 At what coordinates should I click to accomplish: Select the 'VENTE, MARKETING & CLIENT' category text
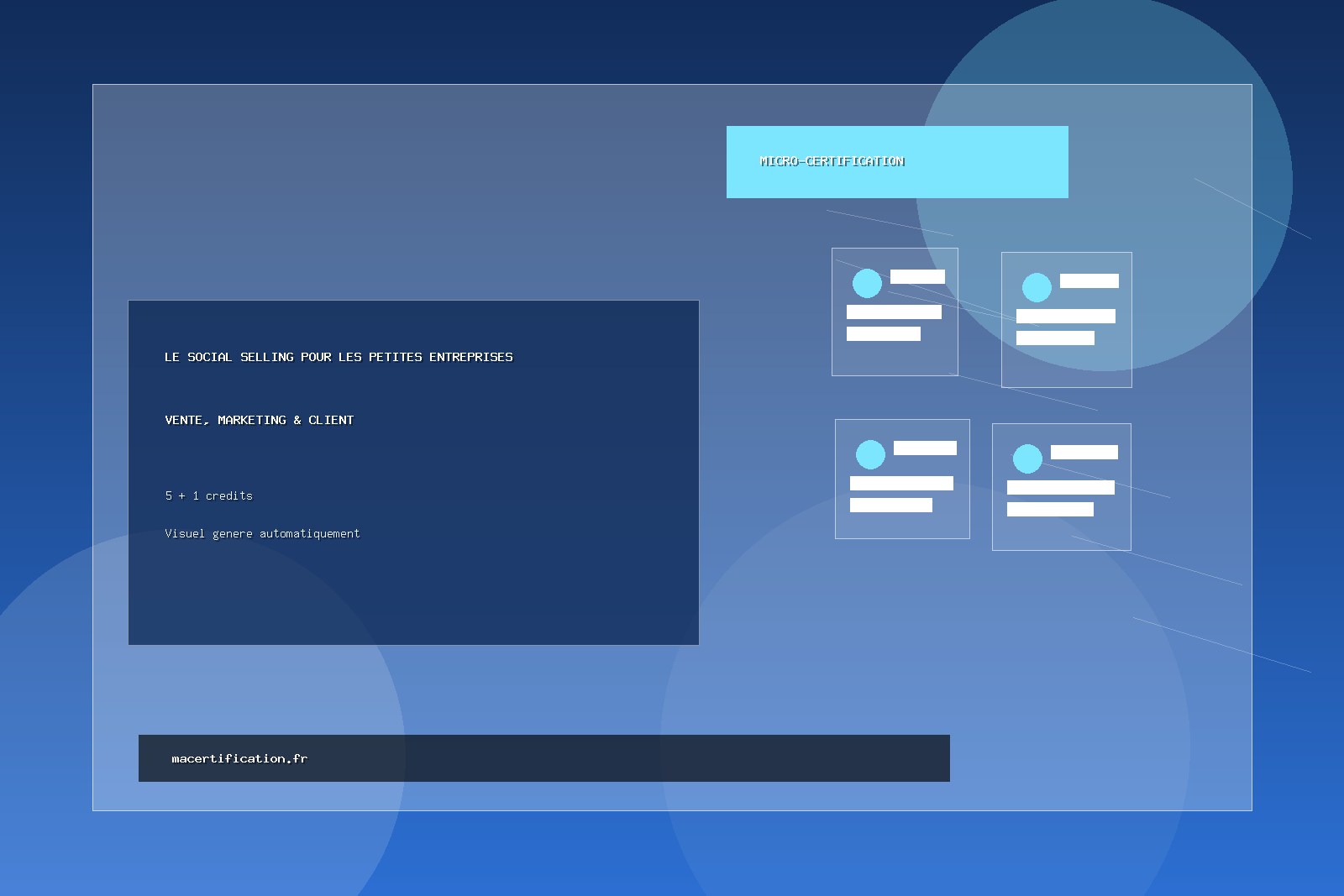tap(259, 420)
